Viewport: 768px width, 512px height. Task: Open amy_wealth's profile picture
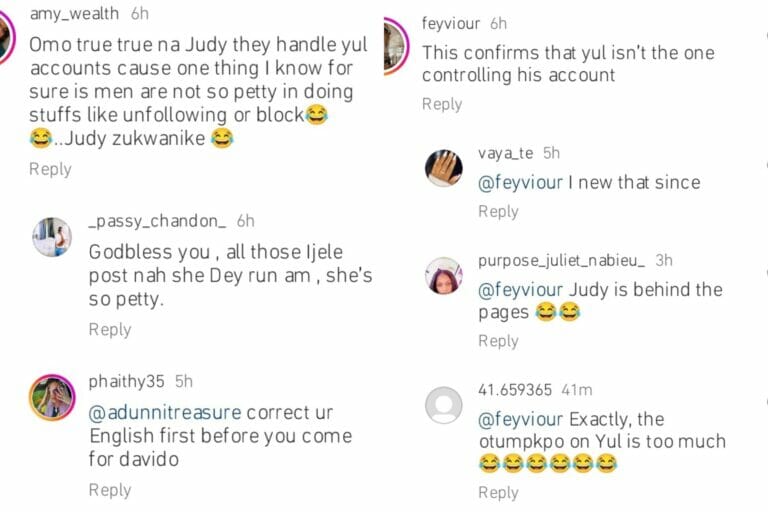point(7,38)
